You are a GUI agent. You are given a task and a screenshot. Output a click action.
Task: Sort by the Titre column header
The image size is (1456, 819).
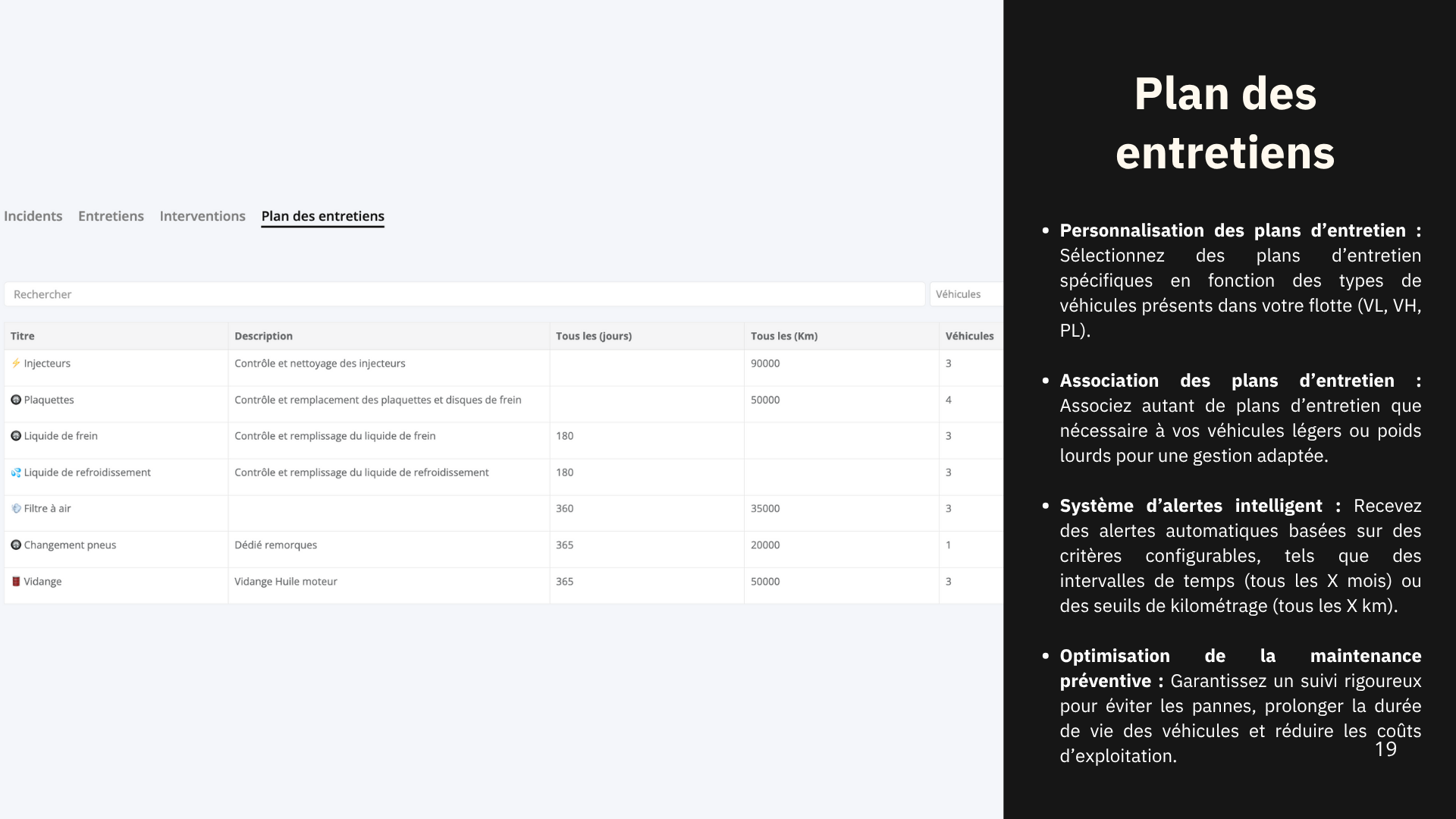coord(23,336)
